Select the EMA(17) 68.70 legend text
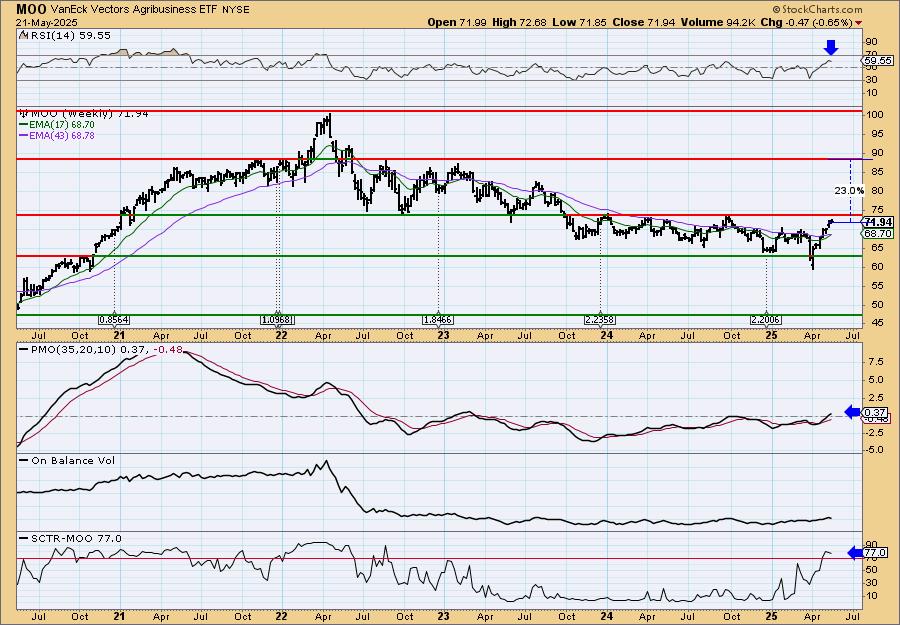The width and height of the screenshot is (900, 625). 62,125
